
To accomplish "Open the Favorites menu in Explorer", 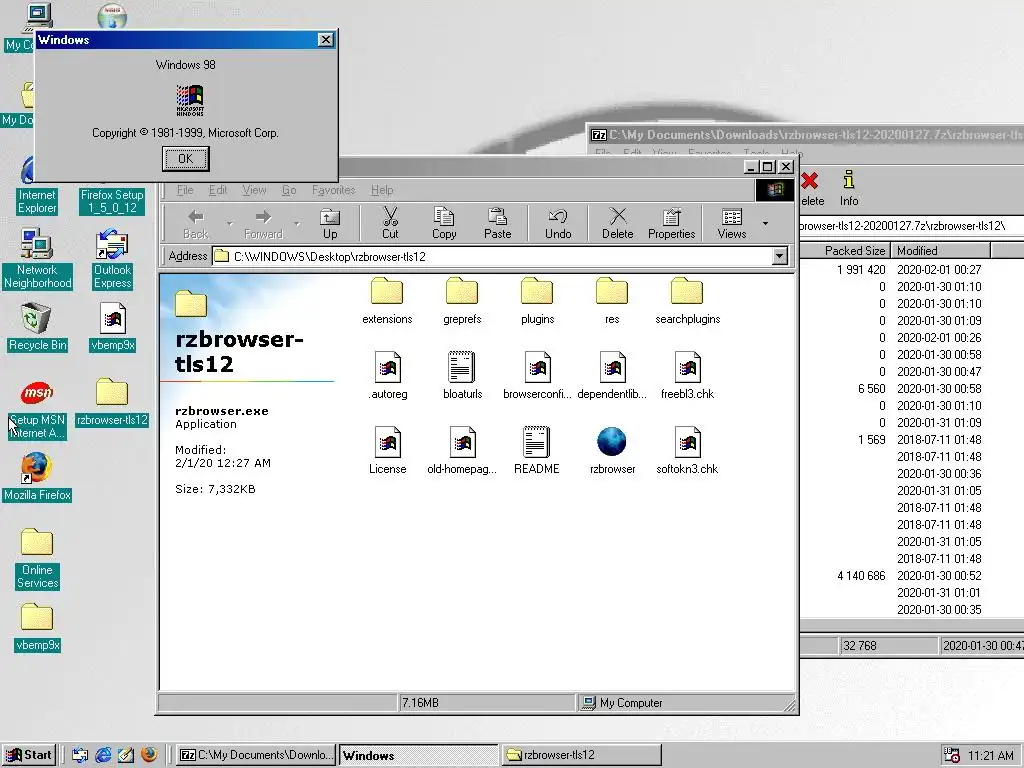I will tap(333, 190).
